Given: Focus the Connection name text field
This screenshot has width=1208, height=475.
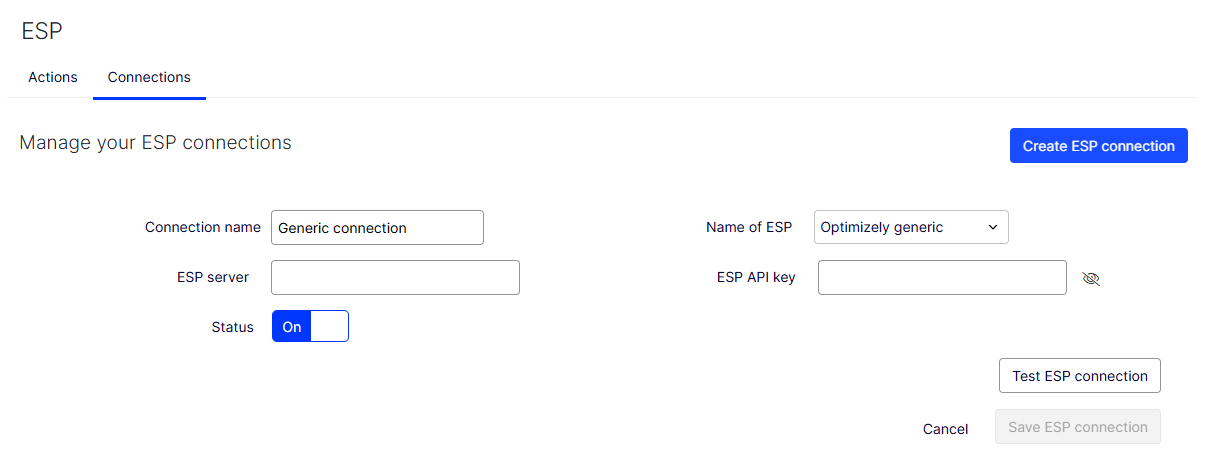Looking at the screenshot, I should pyautogui.click(x=377, y=228).
